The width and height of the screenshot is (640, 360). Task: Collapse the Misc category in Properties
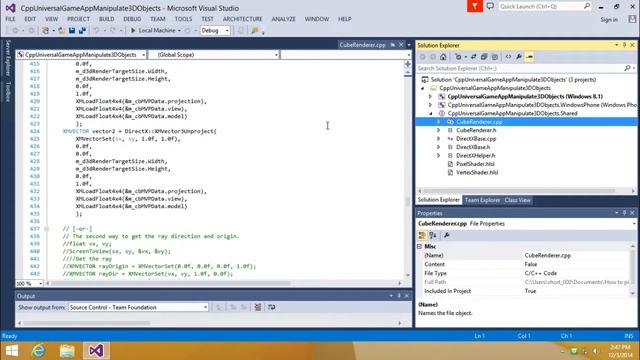click(x=420, y=247)
